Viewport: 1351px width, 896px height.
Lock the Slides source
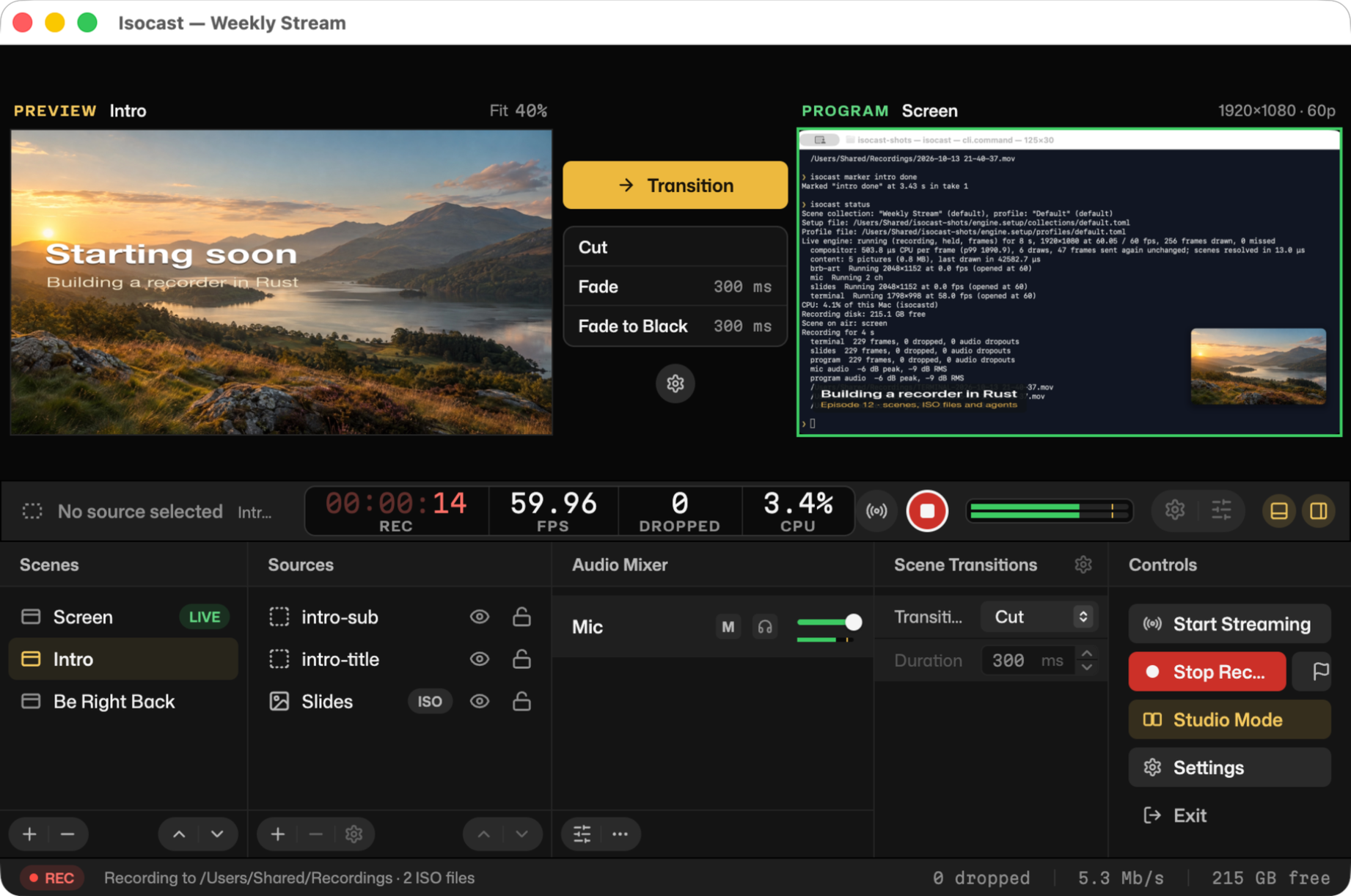(521, 702)
